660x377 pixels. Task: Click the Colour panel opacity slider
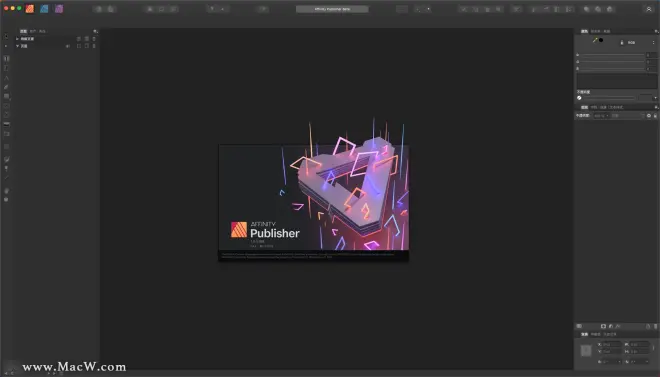pos(609,98)
